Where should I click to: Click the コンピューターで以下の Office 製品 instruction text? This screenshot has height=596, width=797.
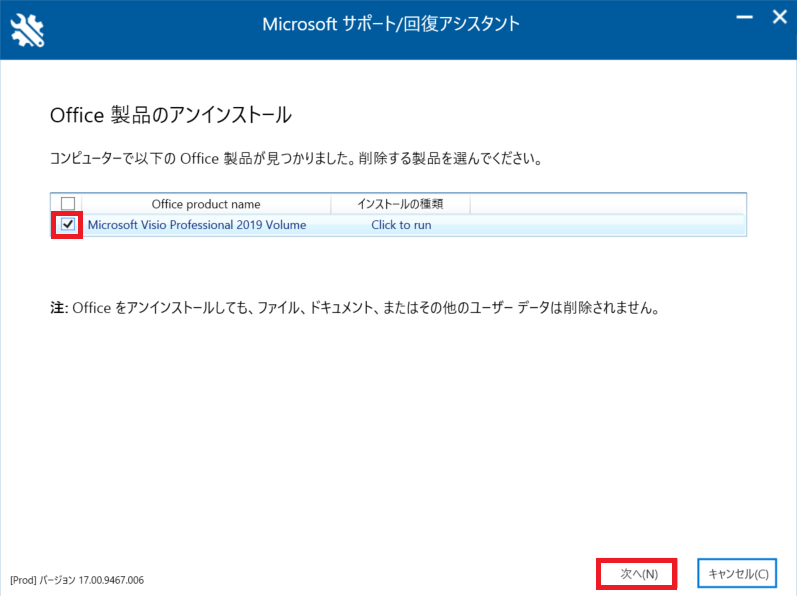[x=296, y=159]
